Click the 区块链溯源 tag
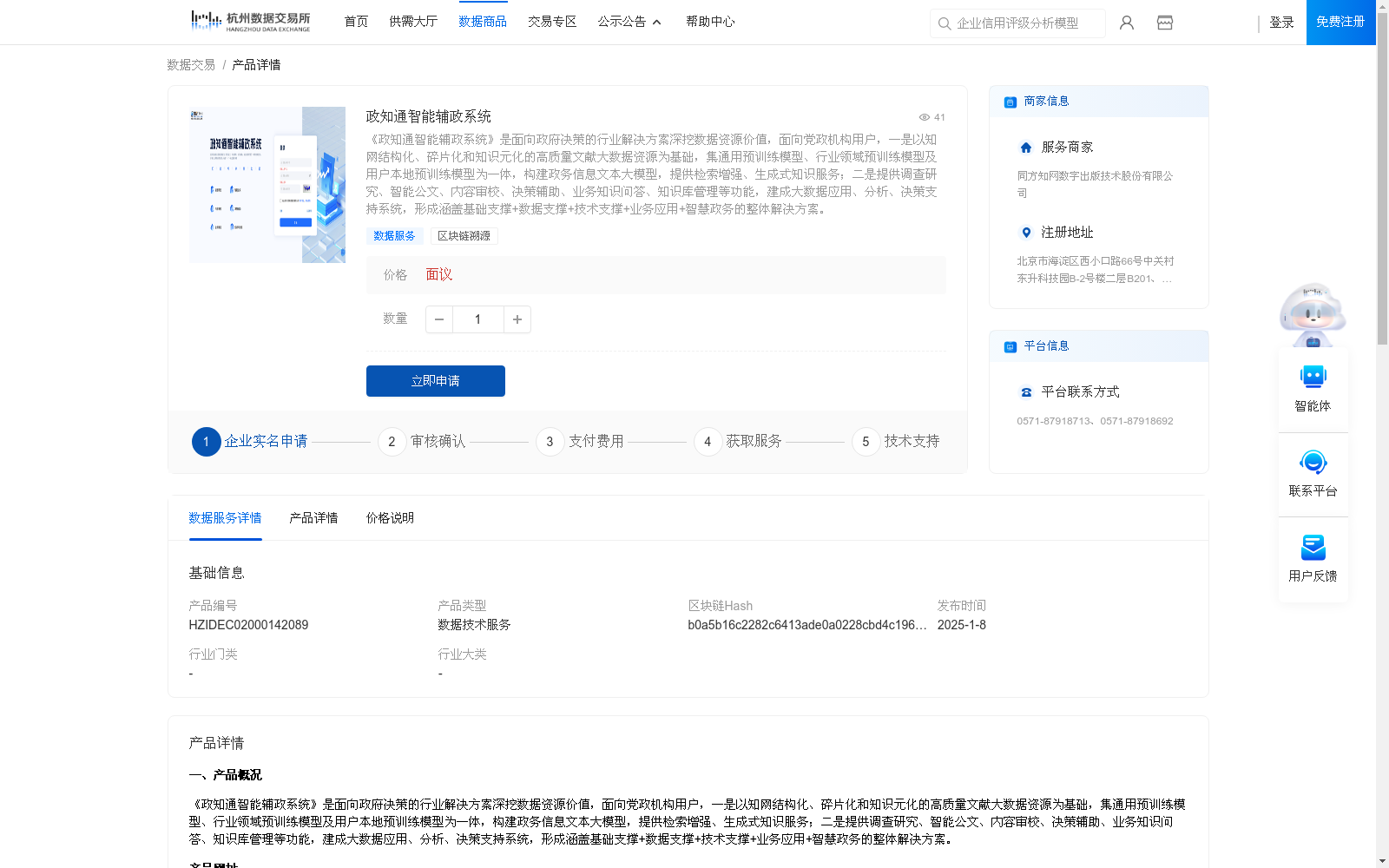Image resolution: width=1389 pixels, height=868 pixels. pyautogui.click(x=464, y=236)
